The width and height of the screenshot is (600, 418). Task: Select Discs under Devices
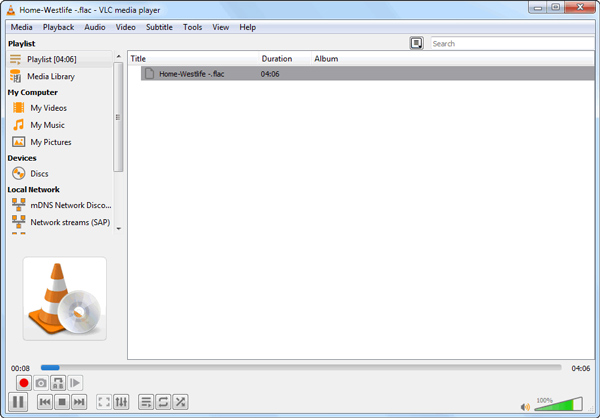tap(39, 174)
